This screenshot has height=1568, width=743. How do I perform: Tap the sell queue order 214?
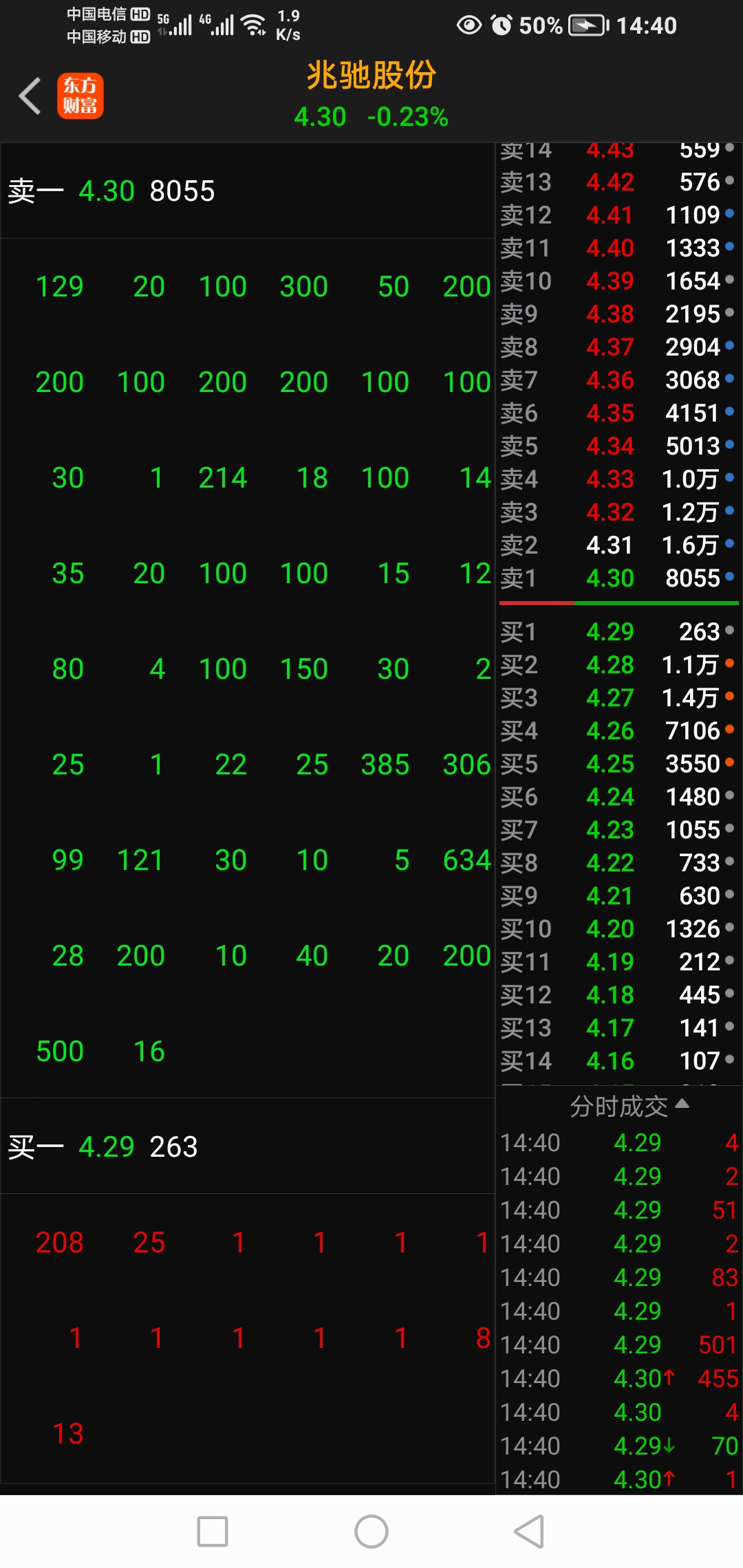(222, 477)
